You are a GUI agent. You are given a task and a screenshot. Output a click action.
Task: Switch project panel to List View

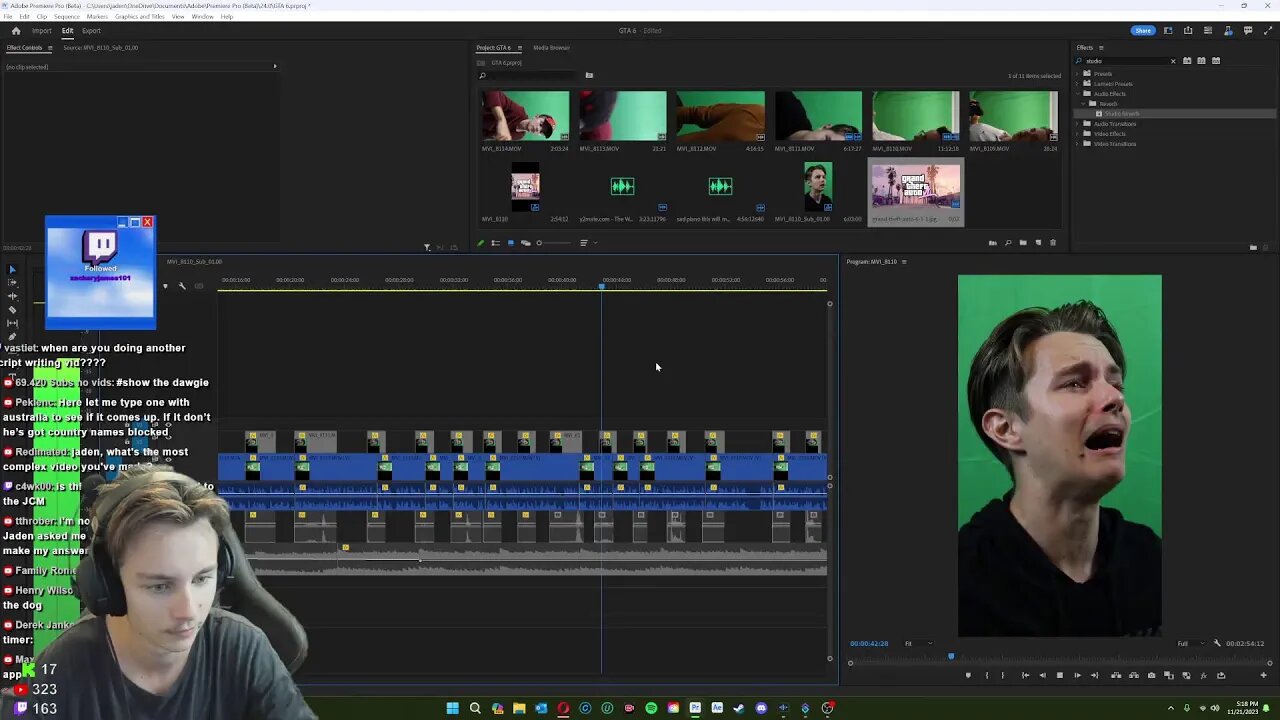pos(495,243)
